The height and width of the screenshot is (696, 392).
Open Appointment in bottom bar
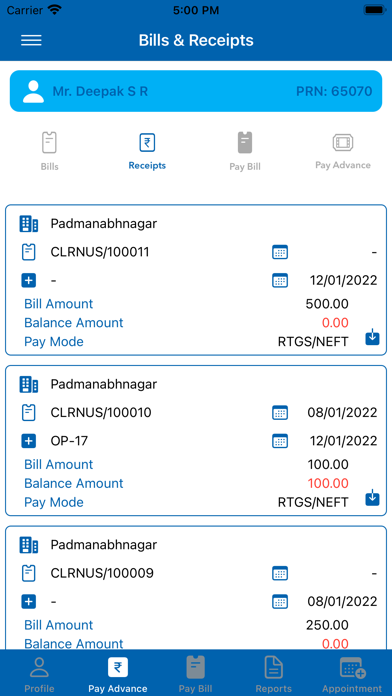point(352,675)
